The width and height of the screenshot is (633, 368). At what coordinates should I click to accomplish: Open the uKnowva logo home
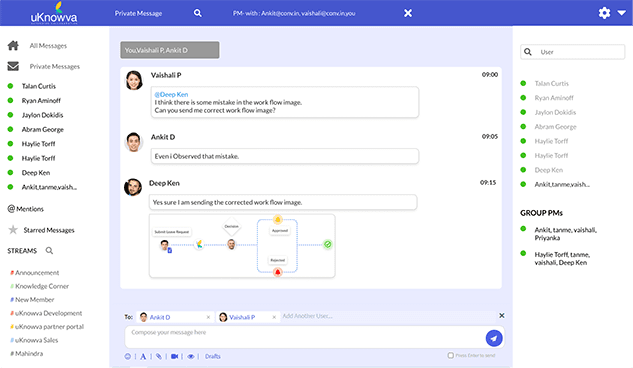coord(54,13)
